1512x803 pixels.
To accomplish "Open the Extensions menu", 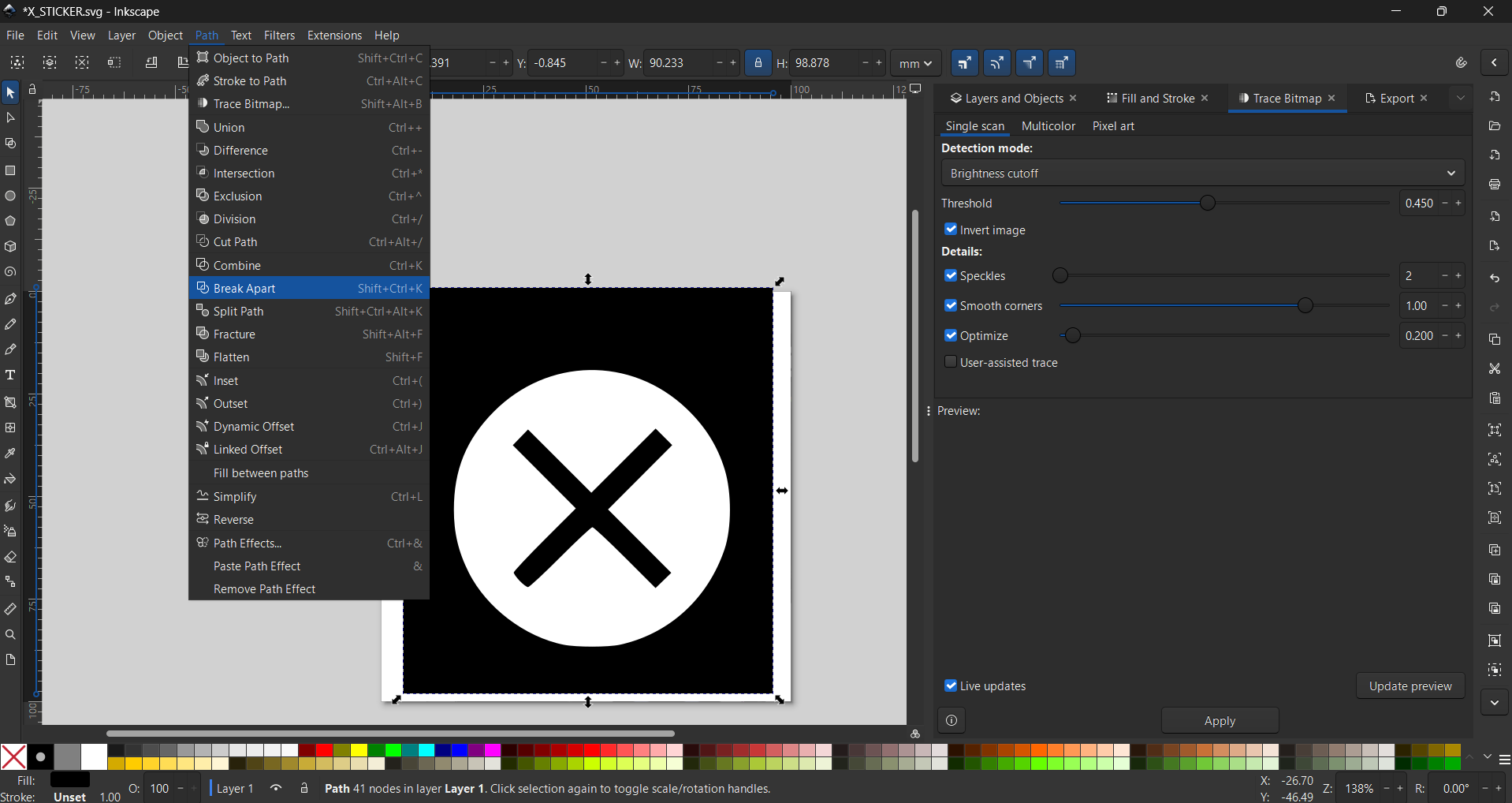I will [x=334, y=35].
